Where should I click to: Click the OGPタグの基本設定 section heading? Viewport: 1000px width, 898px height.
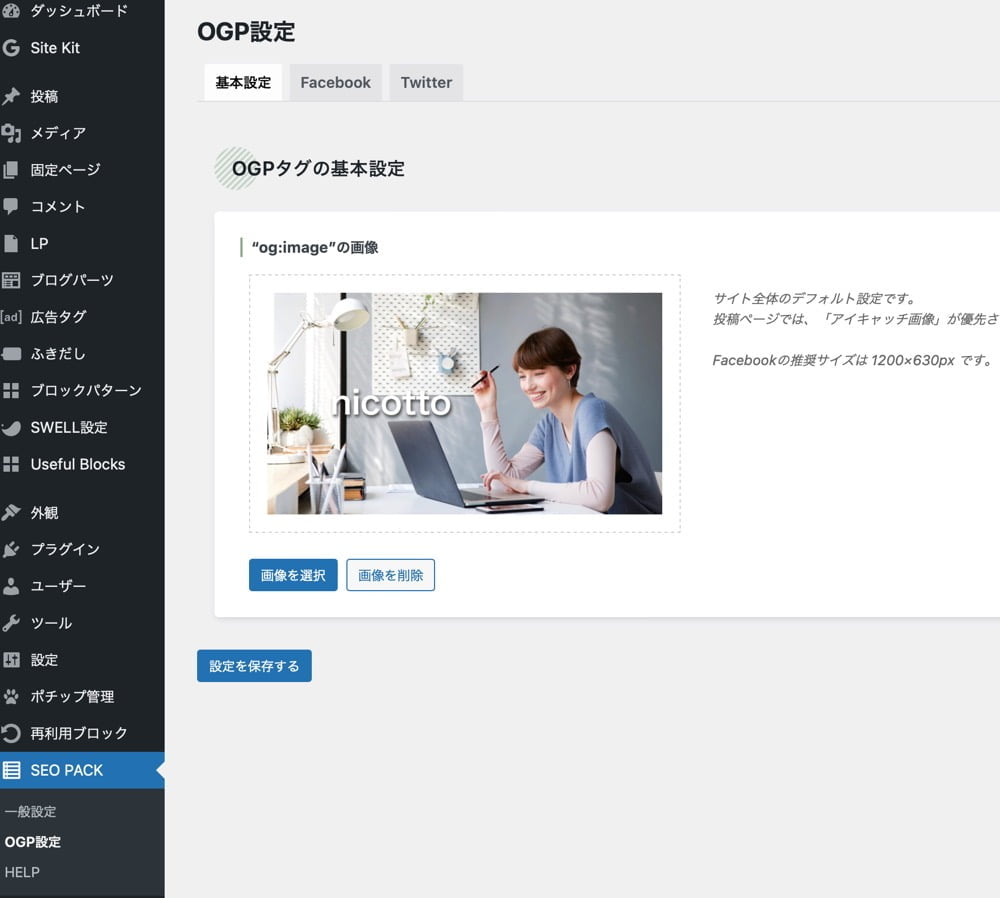[x=318, y=168]
